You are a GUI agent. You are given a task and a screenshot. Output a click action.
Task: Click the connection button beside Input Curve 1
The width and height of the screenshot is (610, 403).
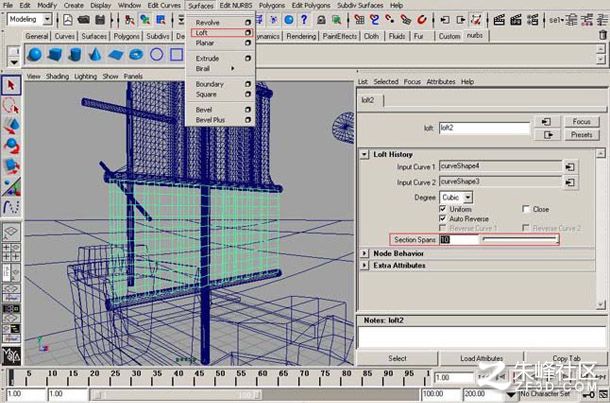point(570,167)
